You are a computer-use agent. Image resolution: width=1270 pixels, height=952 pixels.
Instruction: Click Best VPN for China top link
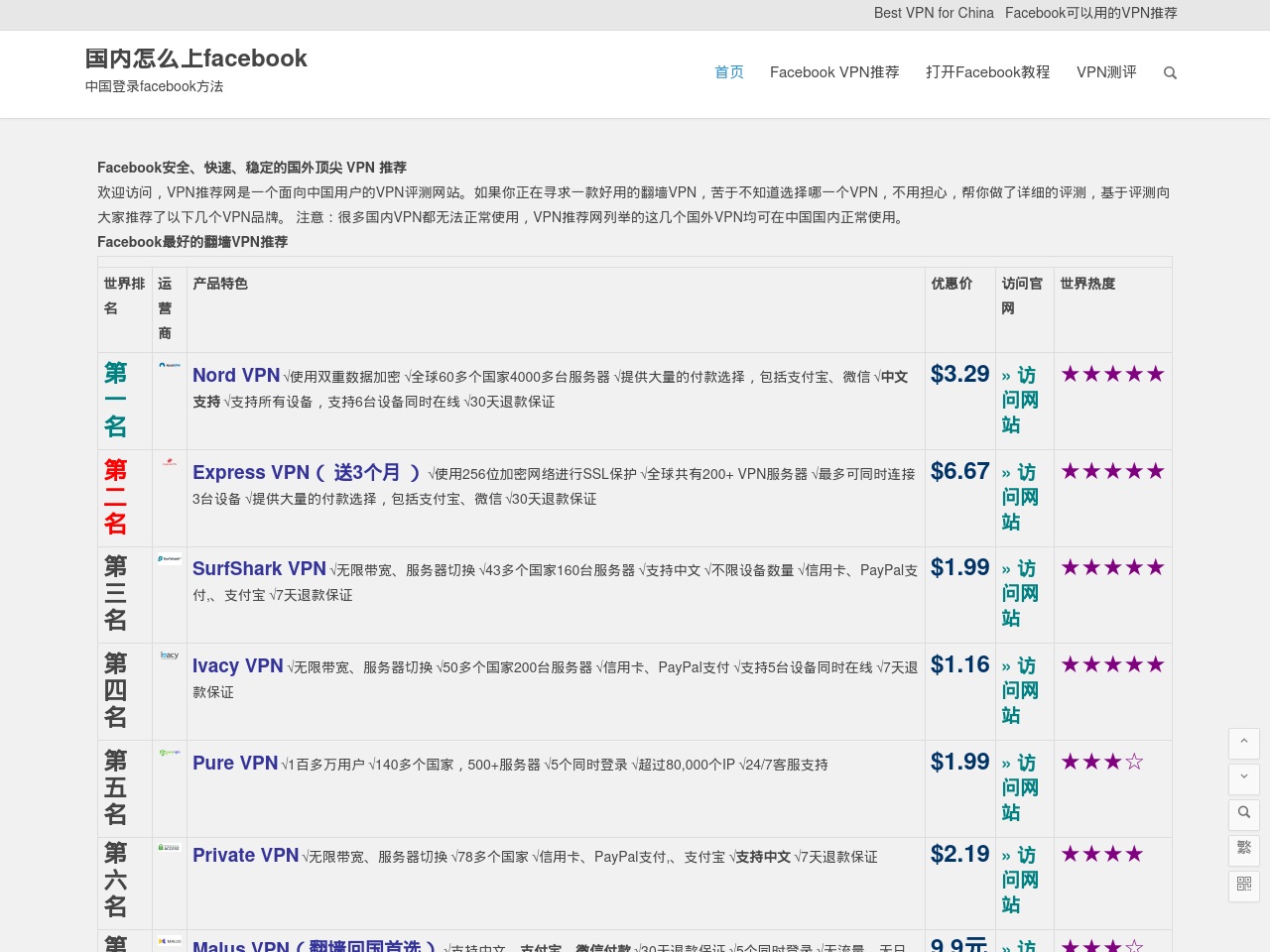tap(934, 13)
